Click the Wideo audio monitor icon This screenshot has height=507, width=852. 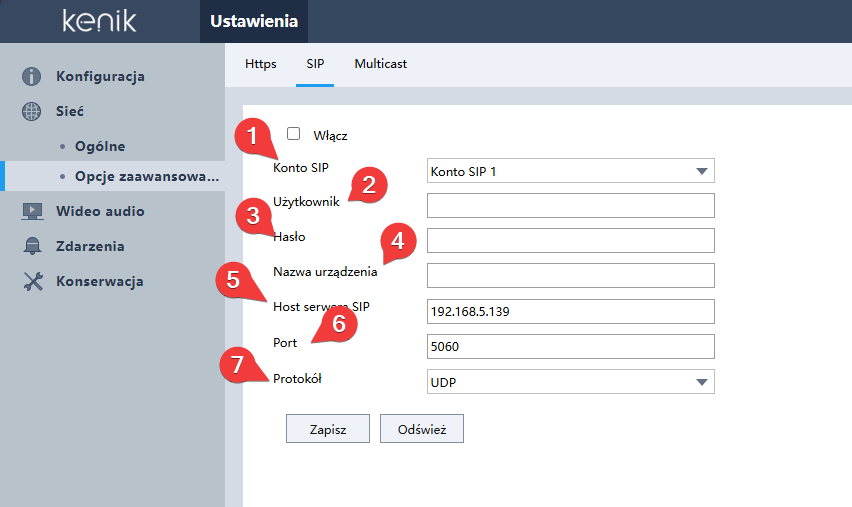(32, 211)
